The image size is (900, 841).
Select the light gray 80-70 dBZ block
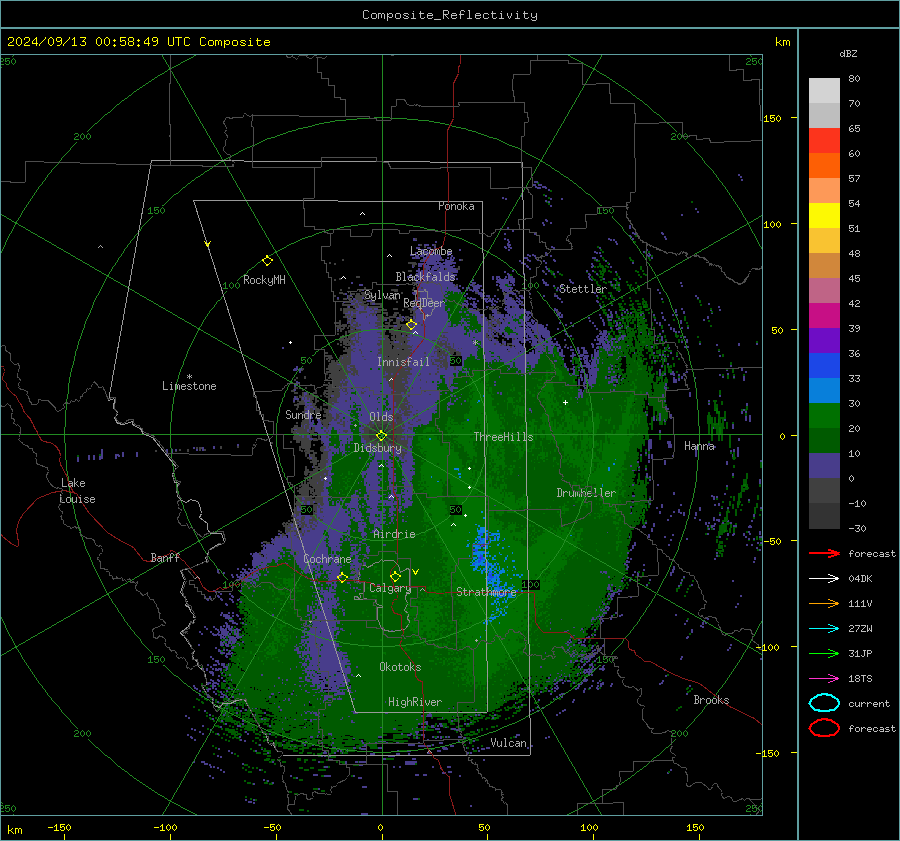coord(824,91)
